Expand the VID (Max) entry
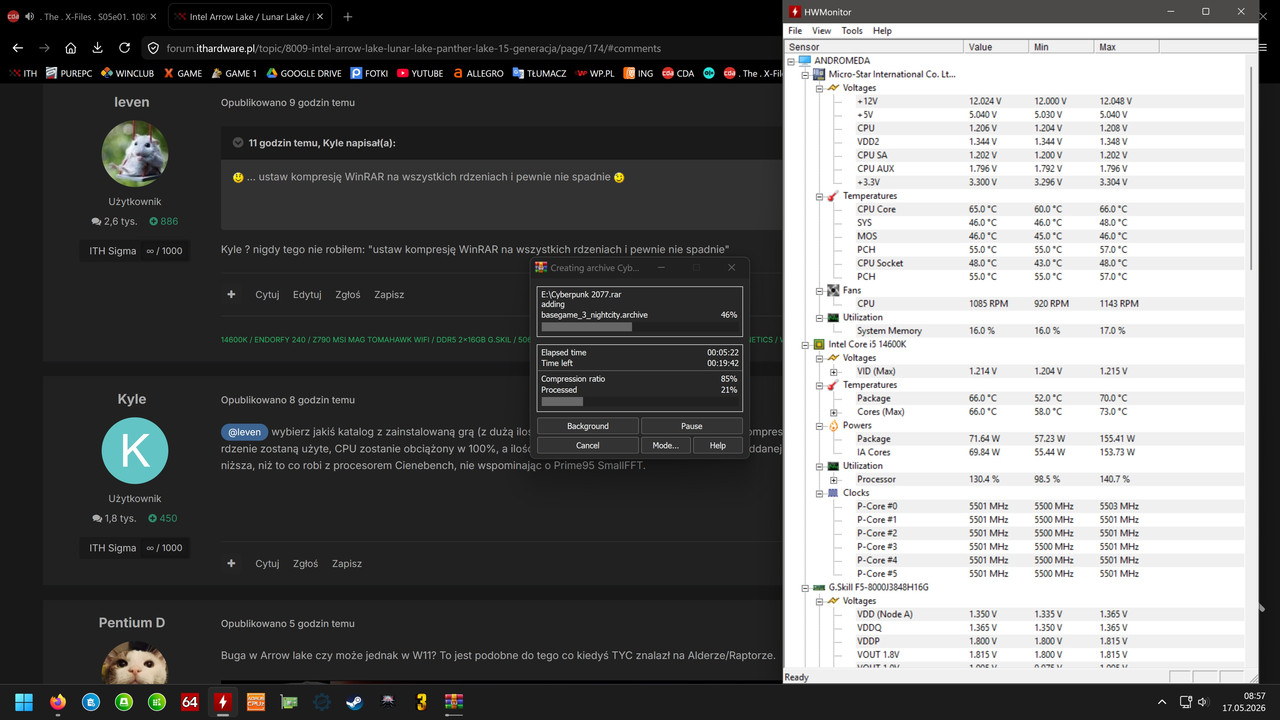Screen dimensions: 1280x720 834,371
